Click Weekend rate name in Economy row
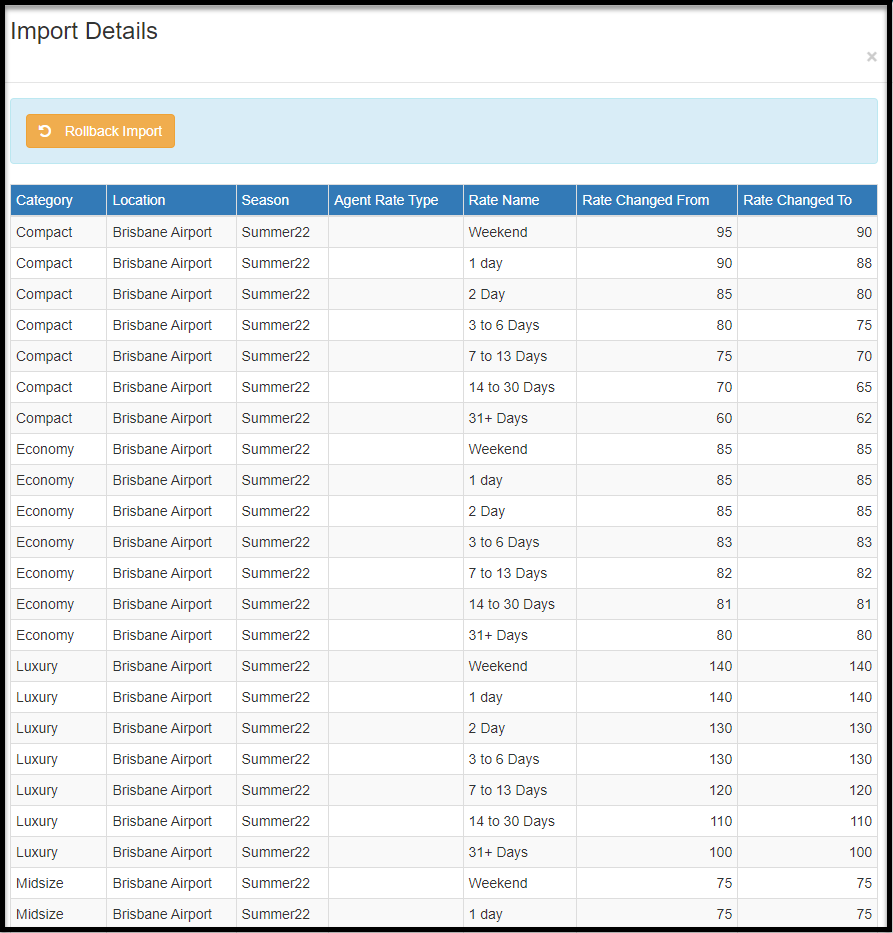The image size is (893, 933). [x=498, y=449]
